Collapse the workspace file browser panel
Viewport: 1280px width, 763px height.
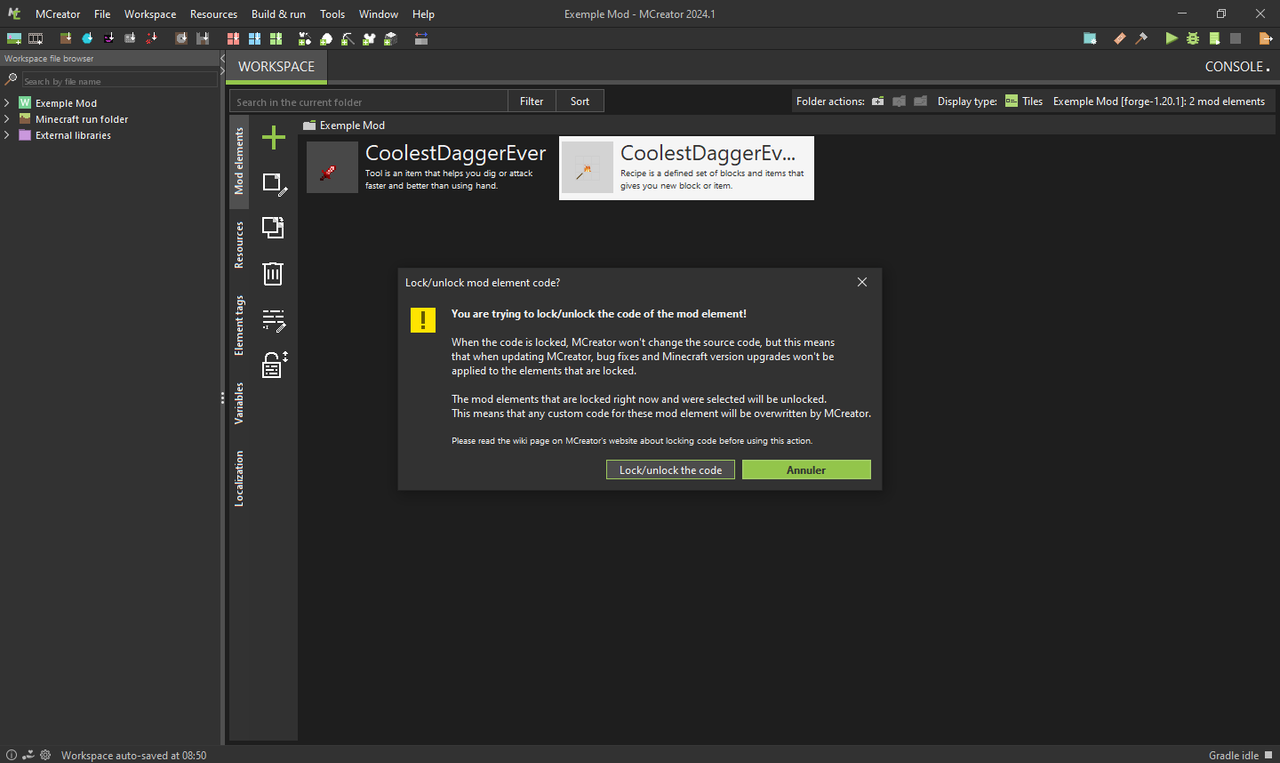click(x=222, y=59)
